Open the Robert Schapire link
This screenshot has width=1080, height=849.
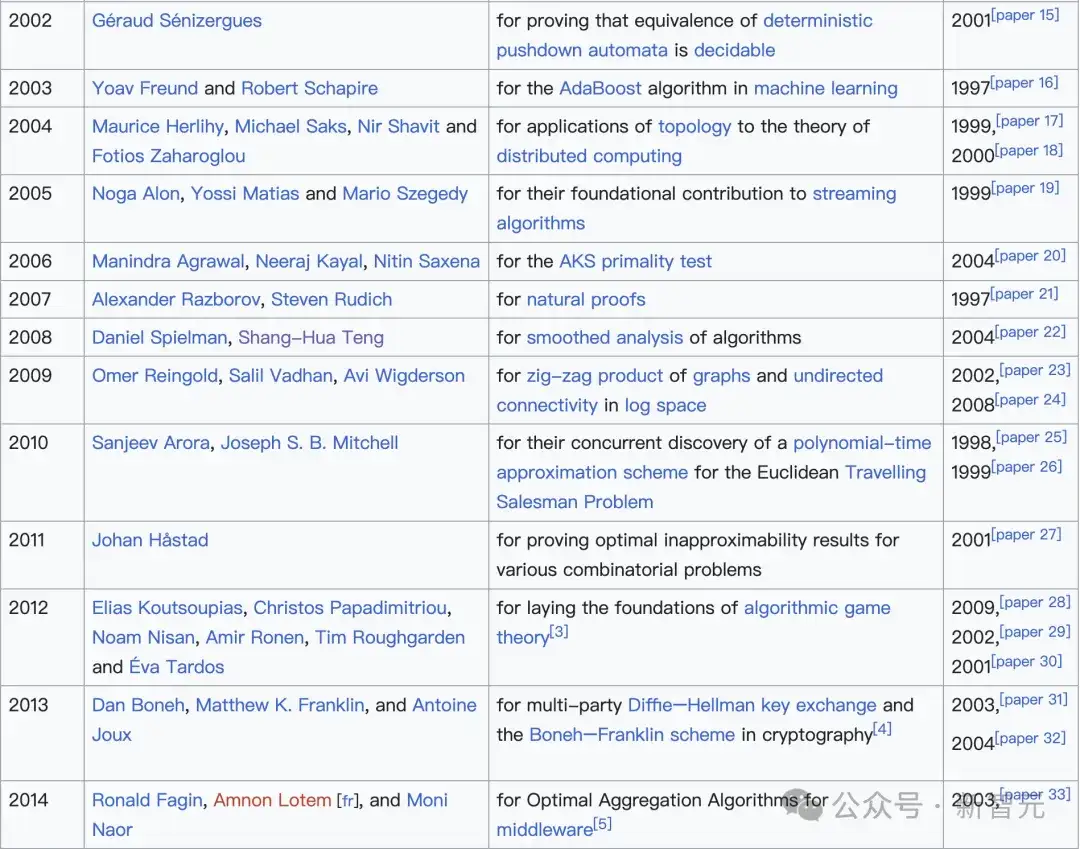[x=309, y=88]
